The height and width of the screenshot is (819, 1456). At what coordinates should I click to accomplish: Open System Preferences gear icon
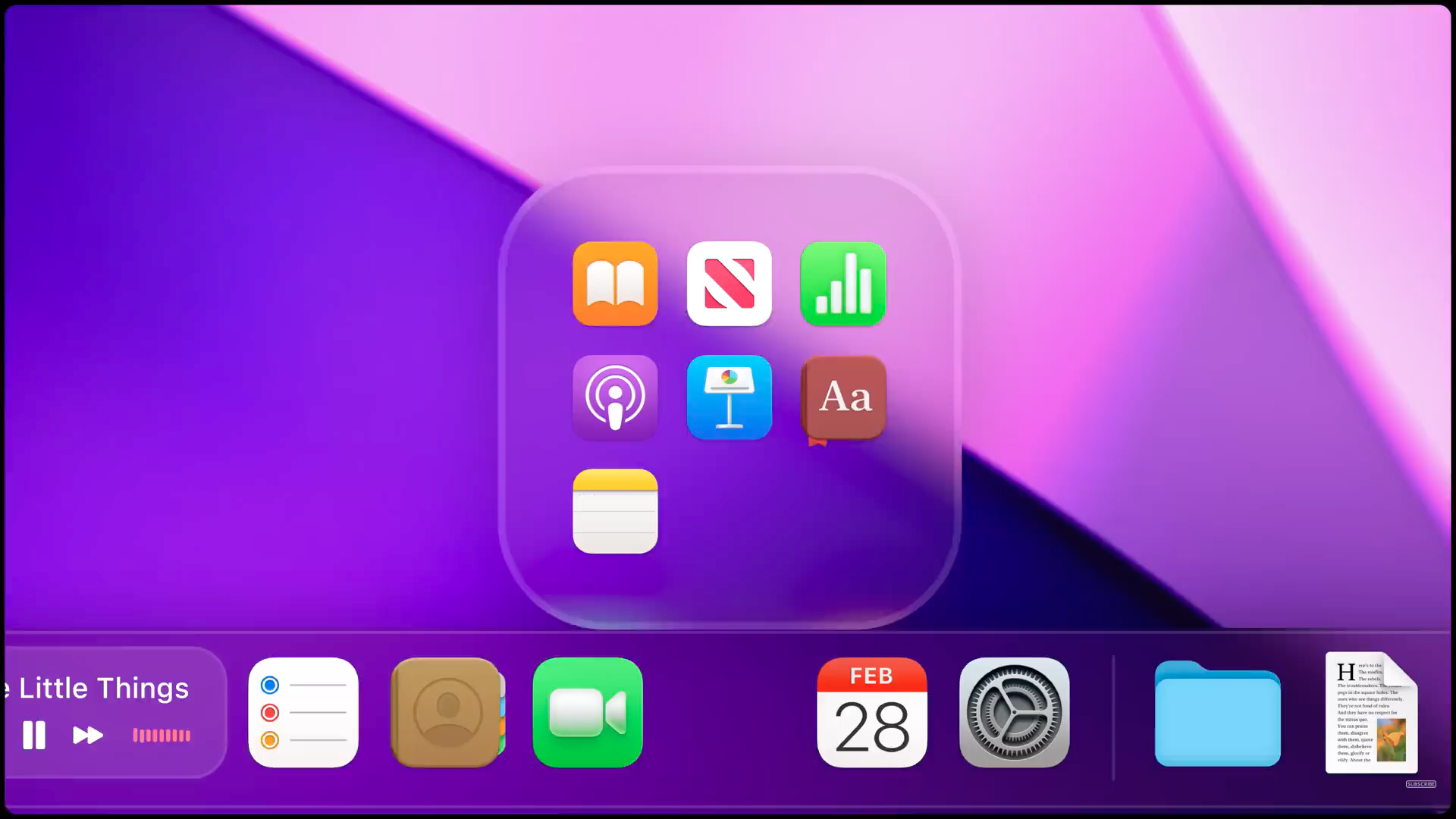1014,712
